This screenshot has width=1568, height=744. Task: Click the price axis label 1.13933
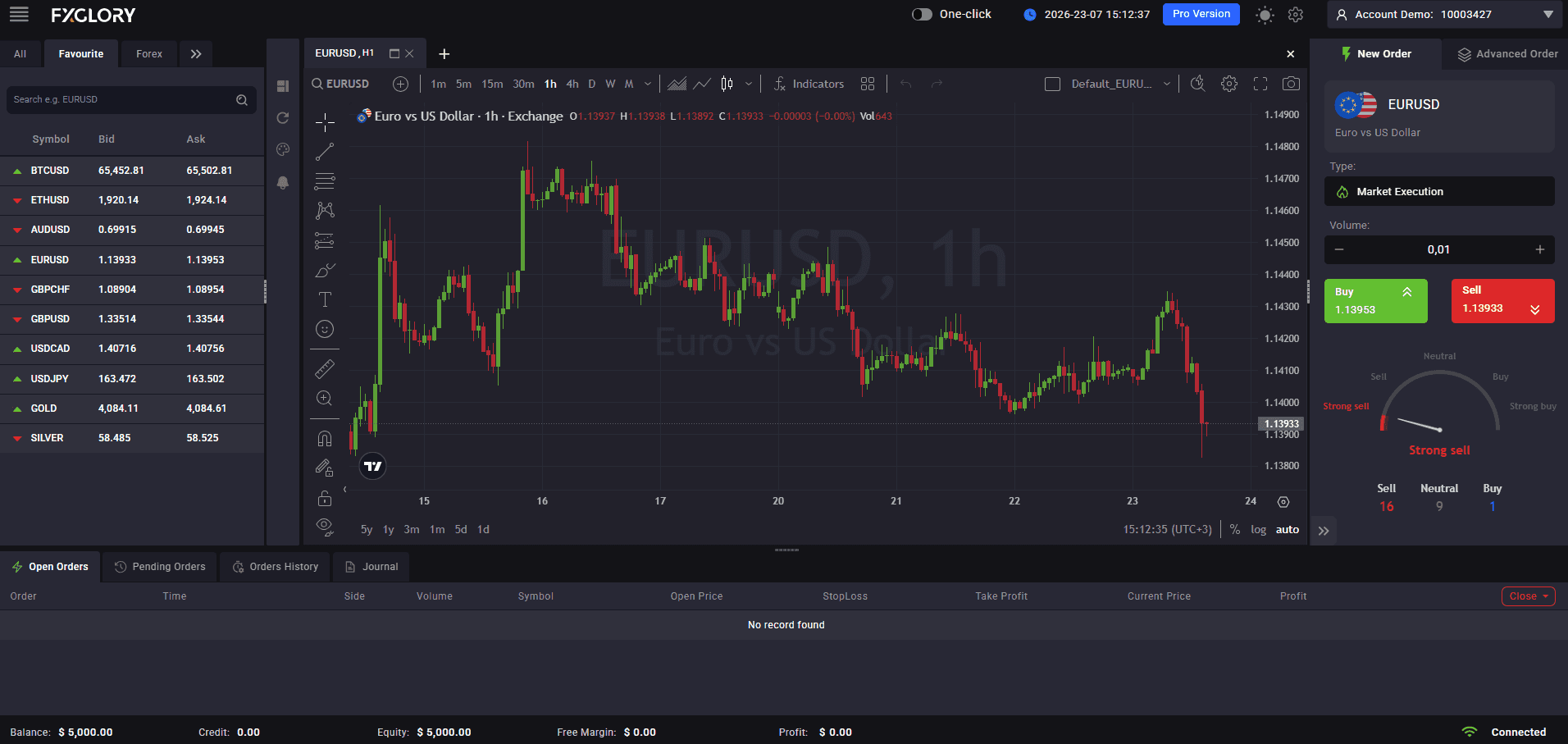[x=1281, y=424]
